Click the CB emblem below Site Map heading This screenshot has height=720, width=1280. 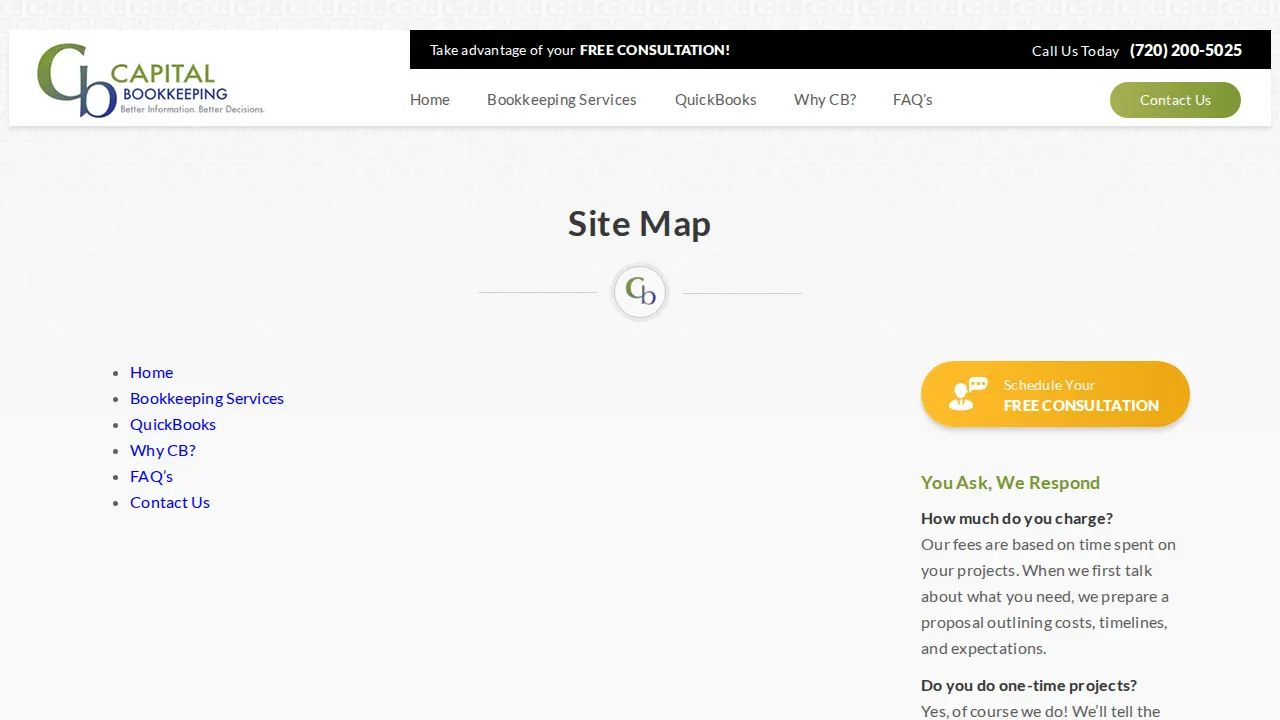pos(640,292)
